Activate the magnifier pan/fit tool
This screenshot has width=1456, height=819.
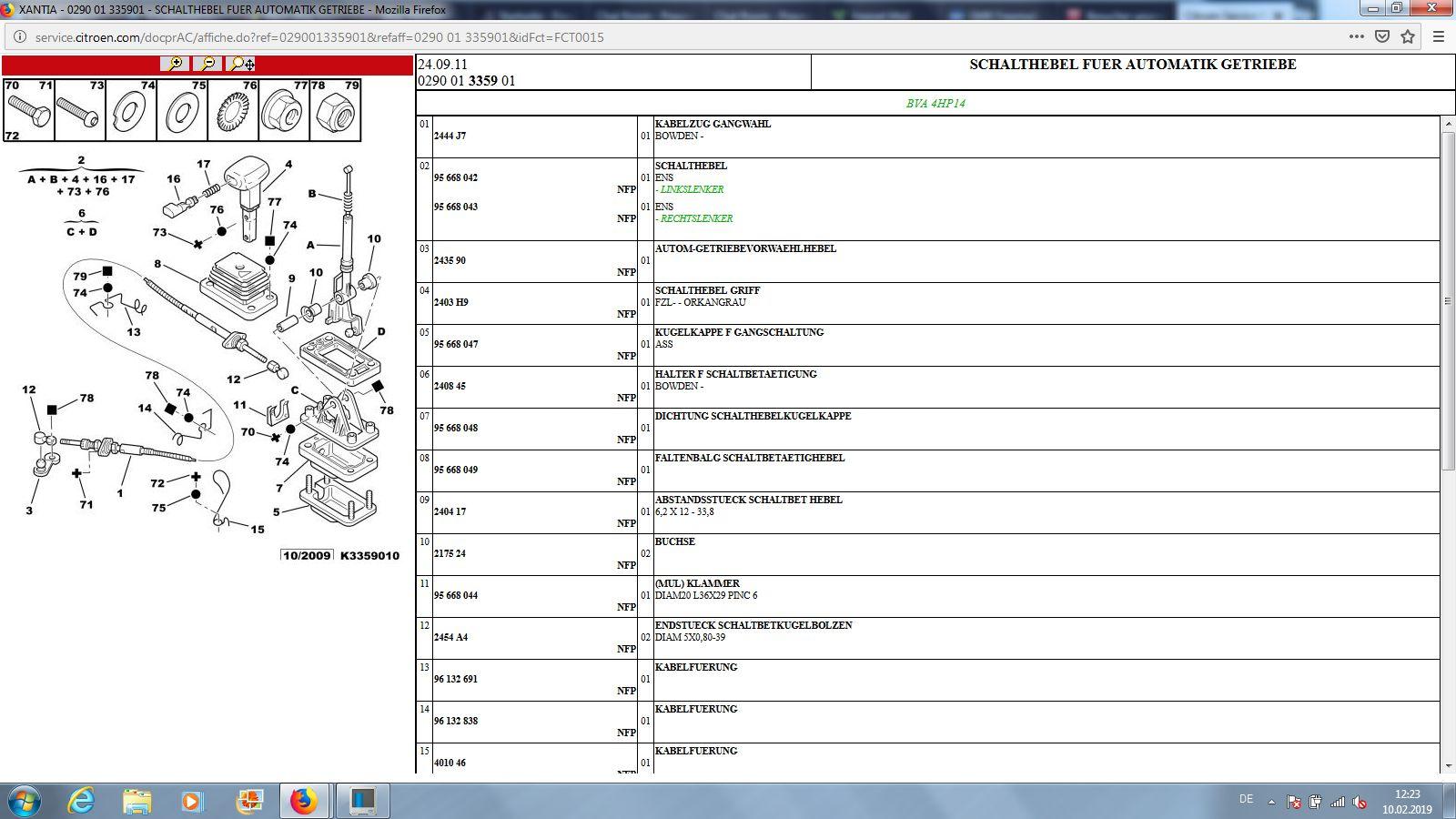point(242,64)
